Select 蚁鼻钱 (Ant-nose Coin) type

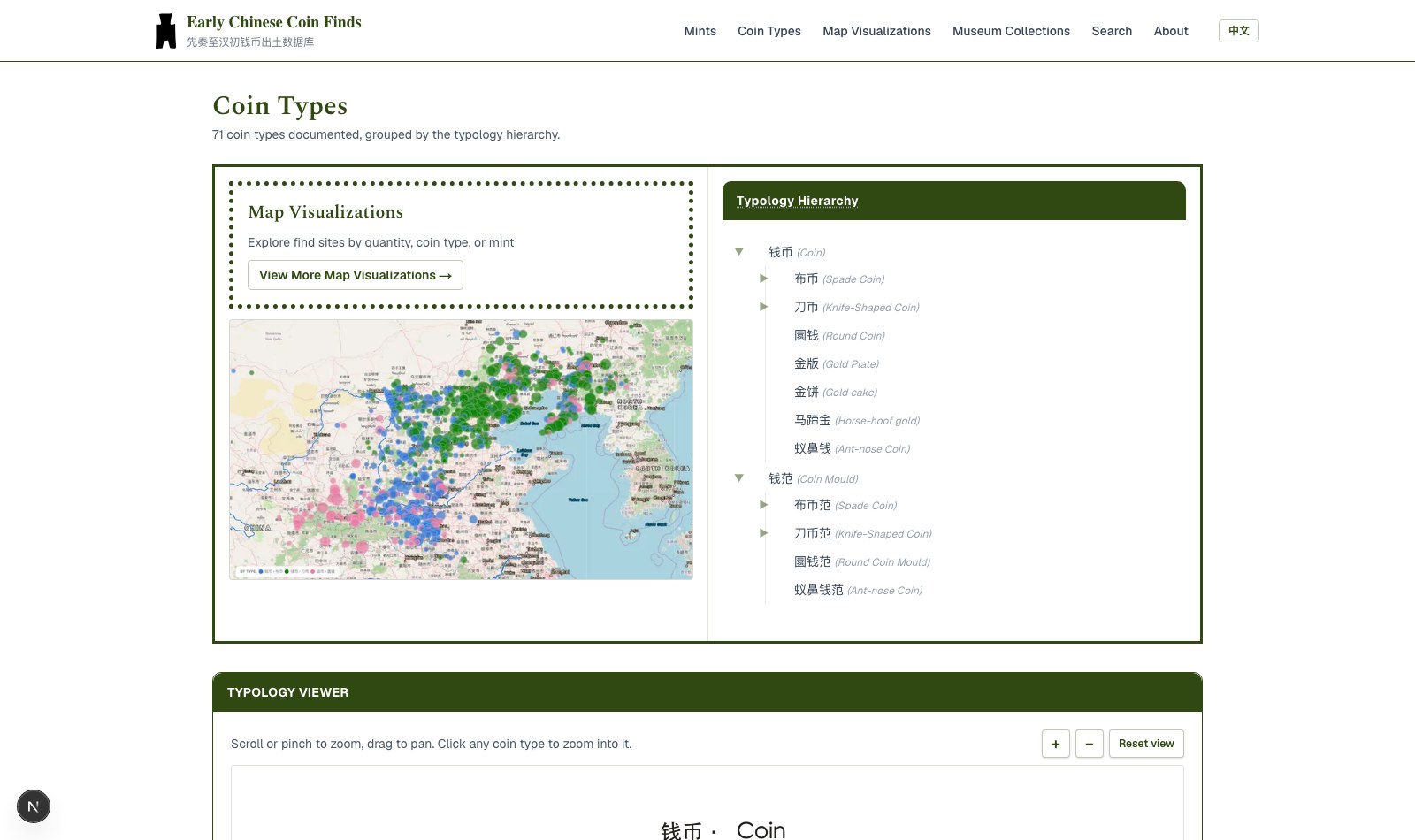click(x=853, y=448)
